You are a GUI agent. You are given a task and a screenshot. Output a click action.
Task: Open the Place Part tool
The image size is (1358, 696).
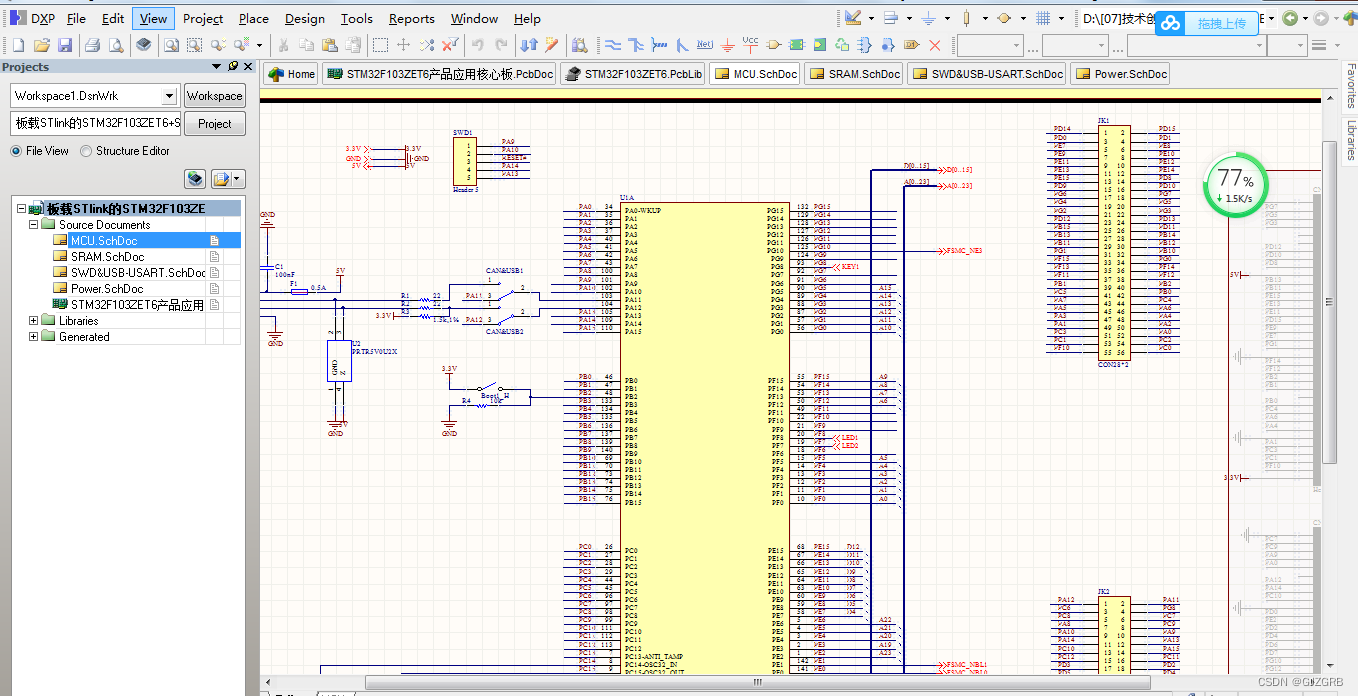tap(773, 44)
